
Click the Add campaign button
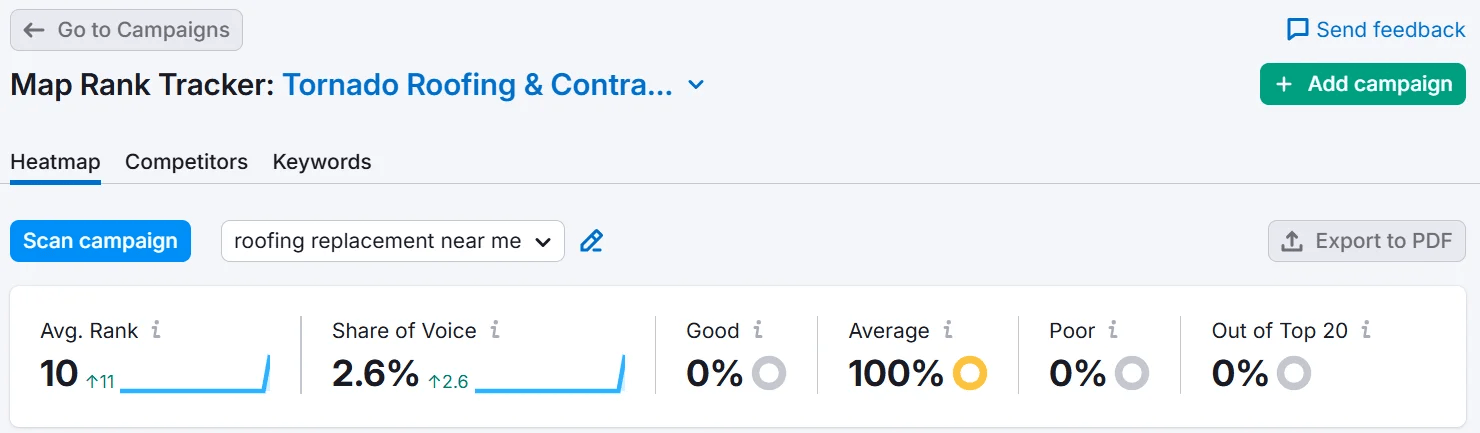pyautogui.click(x=1362, y=84)
